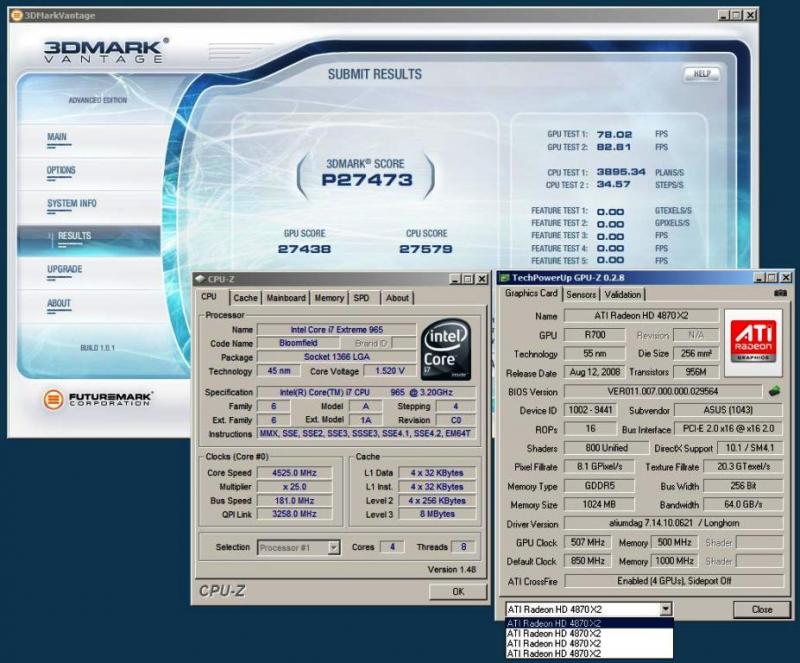Click the GPU score value 27438

305,249
